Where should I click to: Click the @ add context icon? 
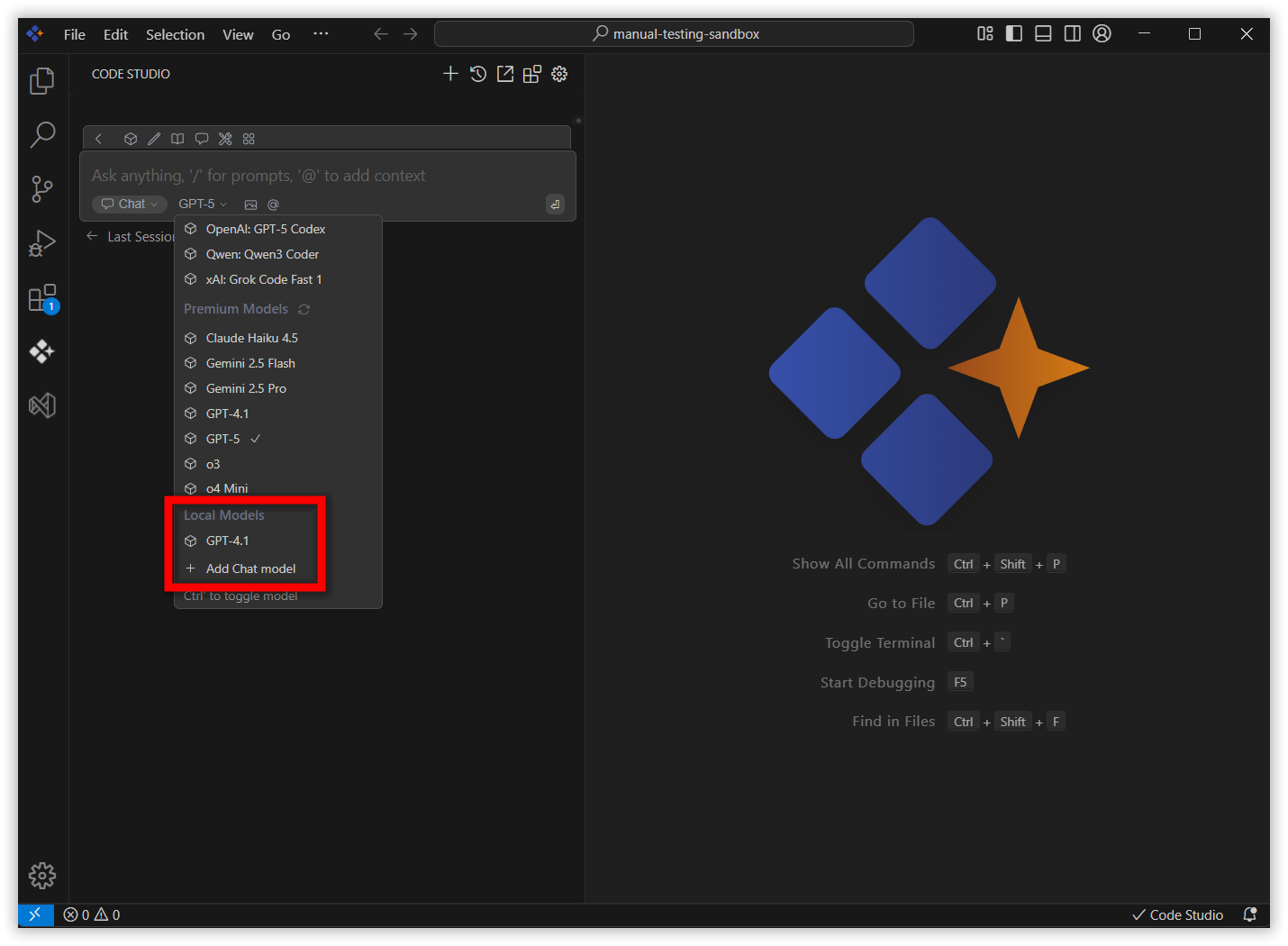(273, 205)
